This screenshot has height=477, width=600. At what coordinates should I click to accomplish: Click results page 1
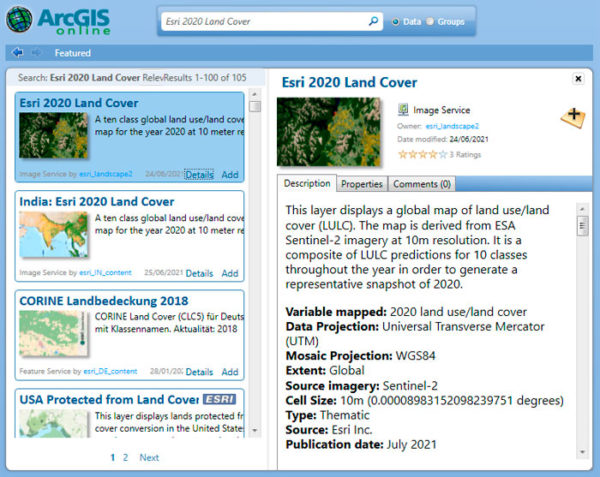pos(112,457)
